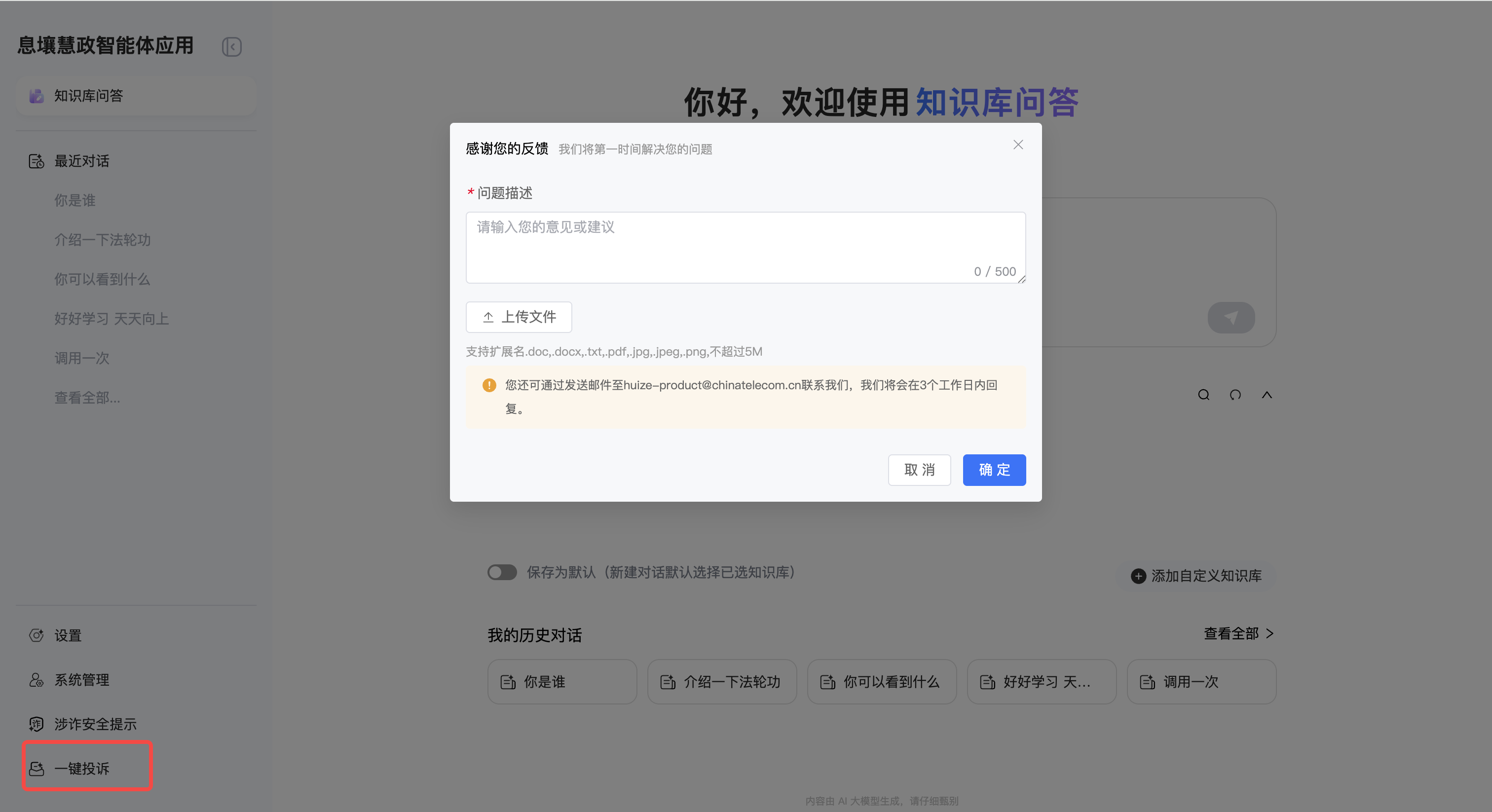Viewport: 1492px width, 812px height.
Task: Open the 介绍一下法轮功 recent conversation
Action: tap(103, 240)
